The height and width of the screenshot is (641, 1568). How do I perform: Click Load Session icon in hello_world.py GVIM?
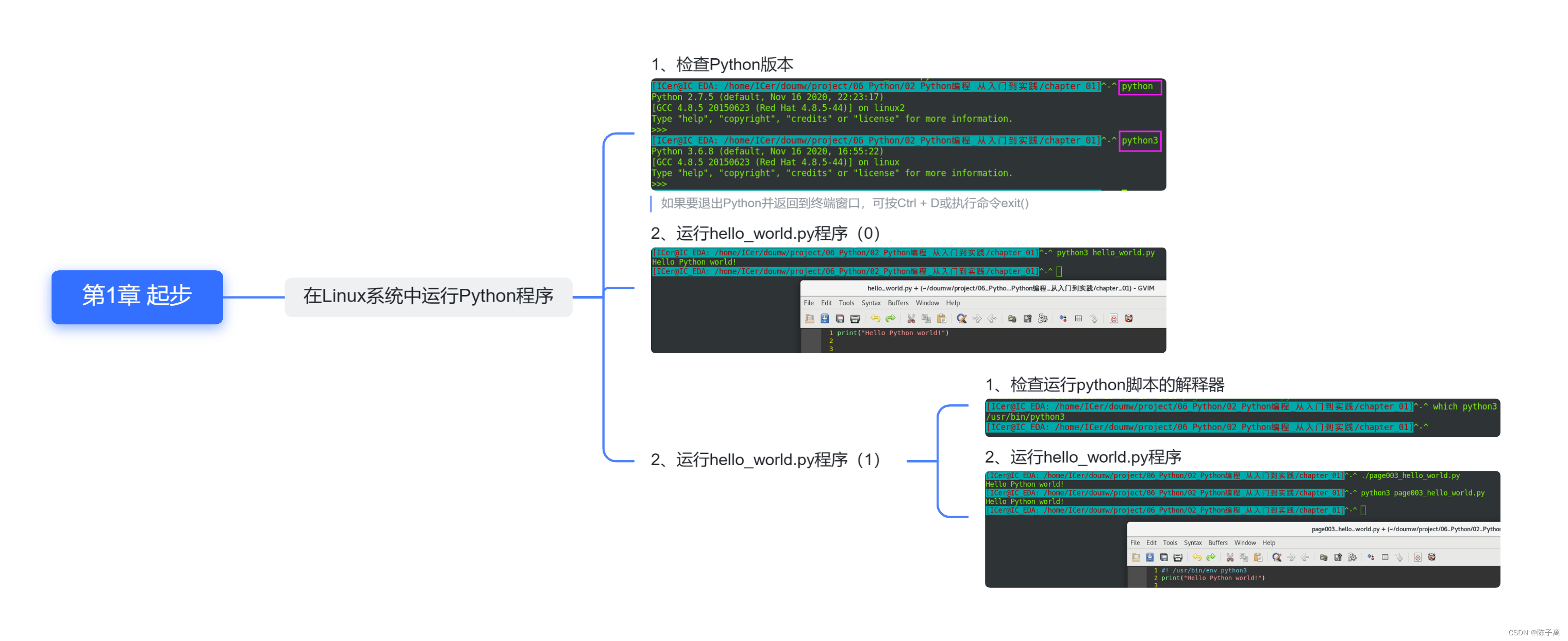point(1012,318)
